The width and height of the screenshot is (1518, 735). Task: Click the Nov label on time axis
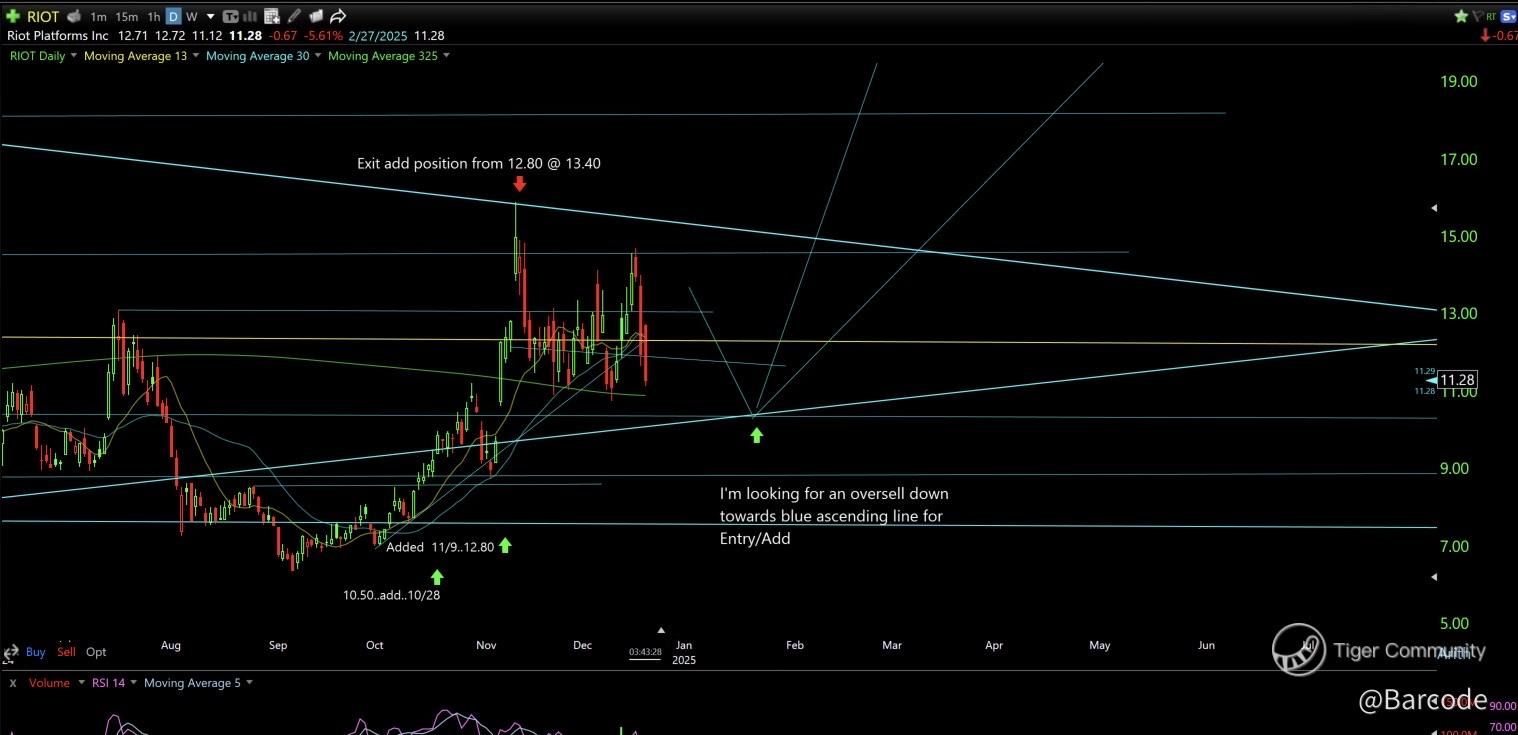[487, 646]
